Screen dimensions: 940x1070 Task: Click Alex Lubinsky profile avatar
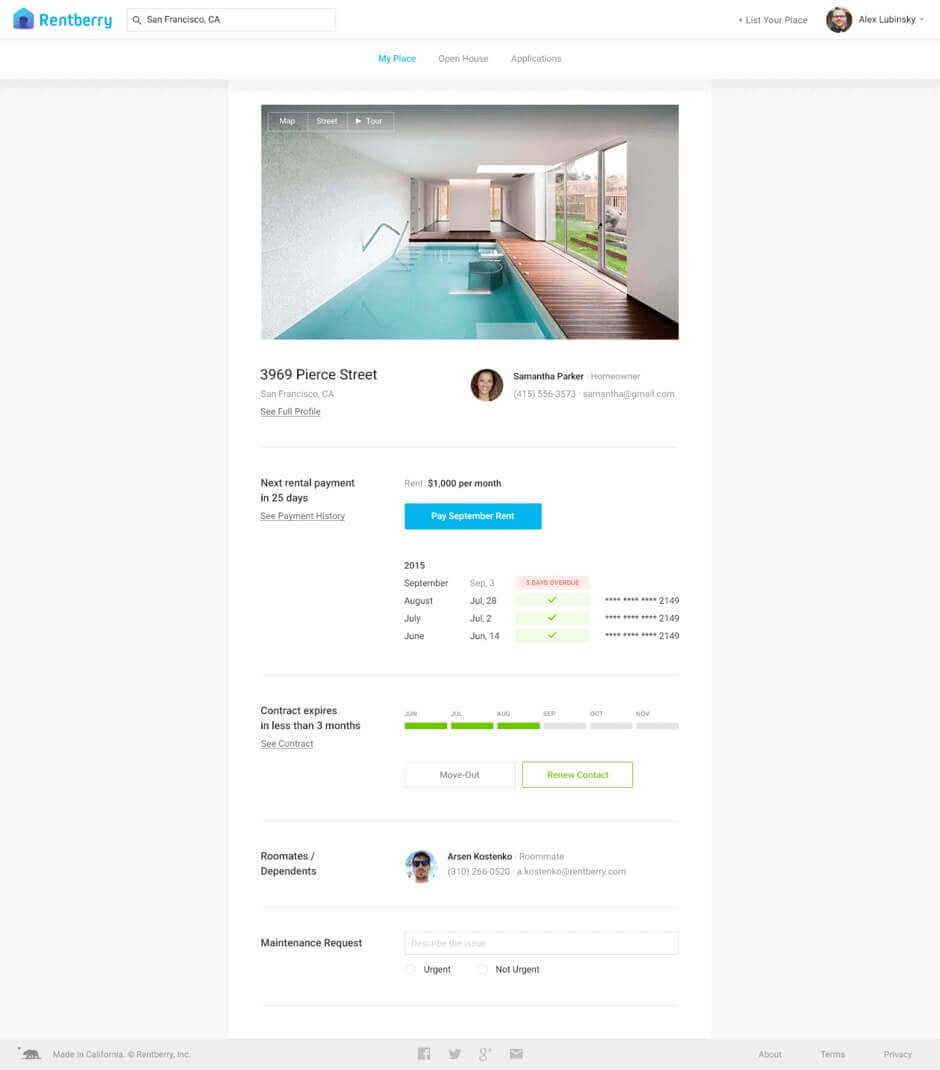tap(838, 20)
